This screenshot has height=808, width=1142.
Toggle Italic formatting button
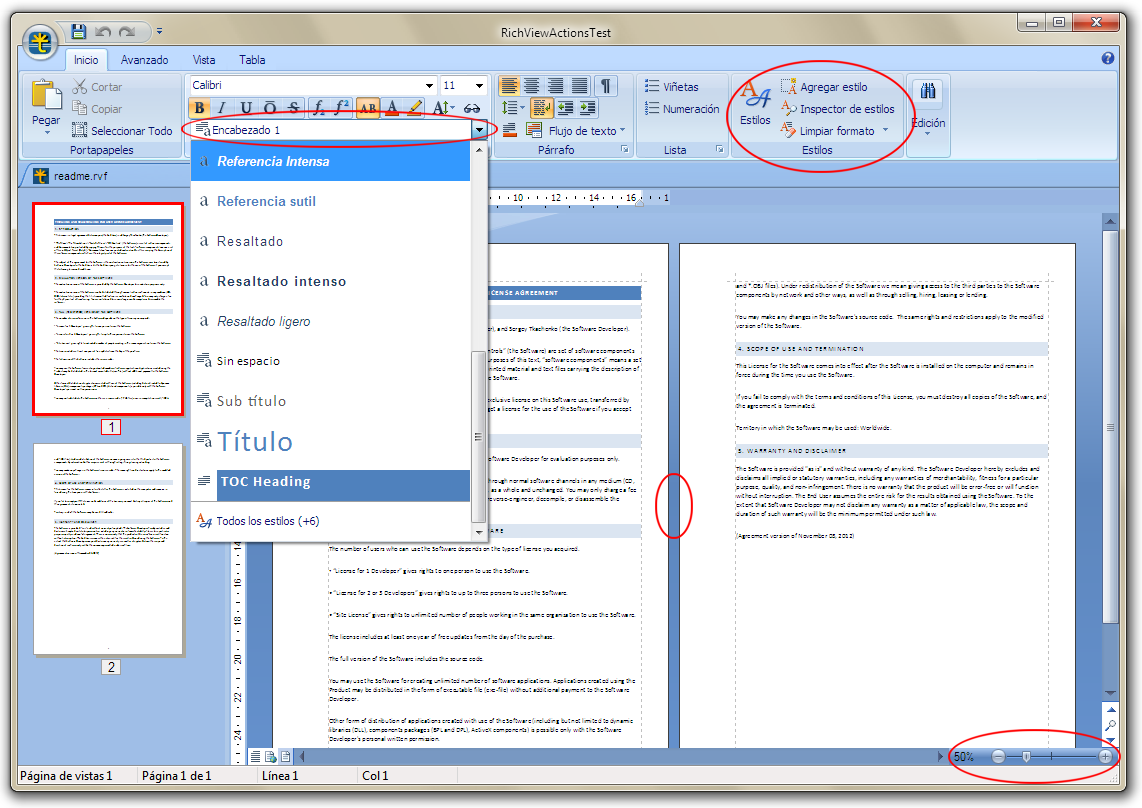pyautogui.click(x=222, y=108)
